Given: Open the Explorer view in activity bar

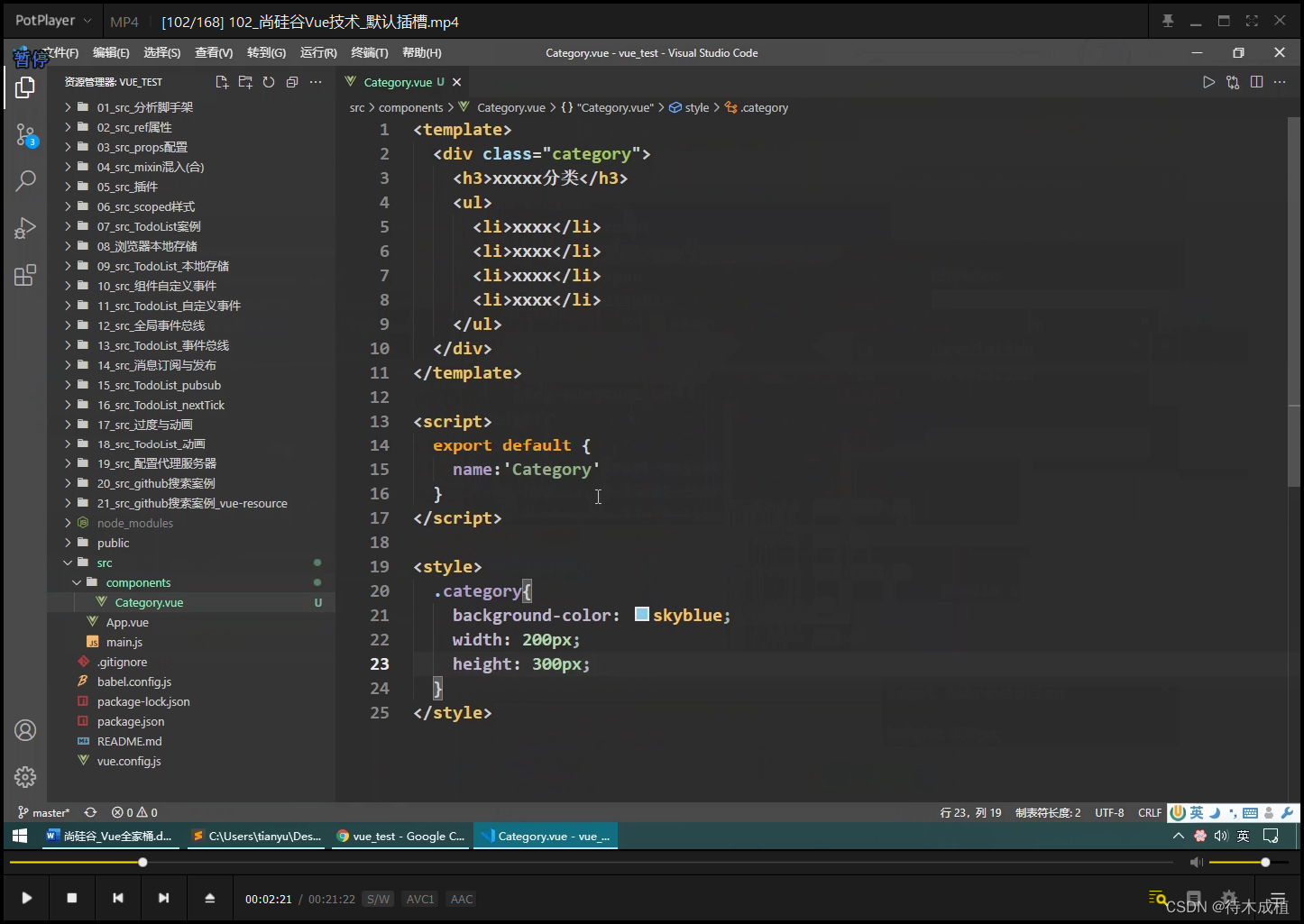Looking at the screenshot, I should (x=25, y=87).
